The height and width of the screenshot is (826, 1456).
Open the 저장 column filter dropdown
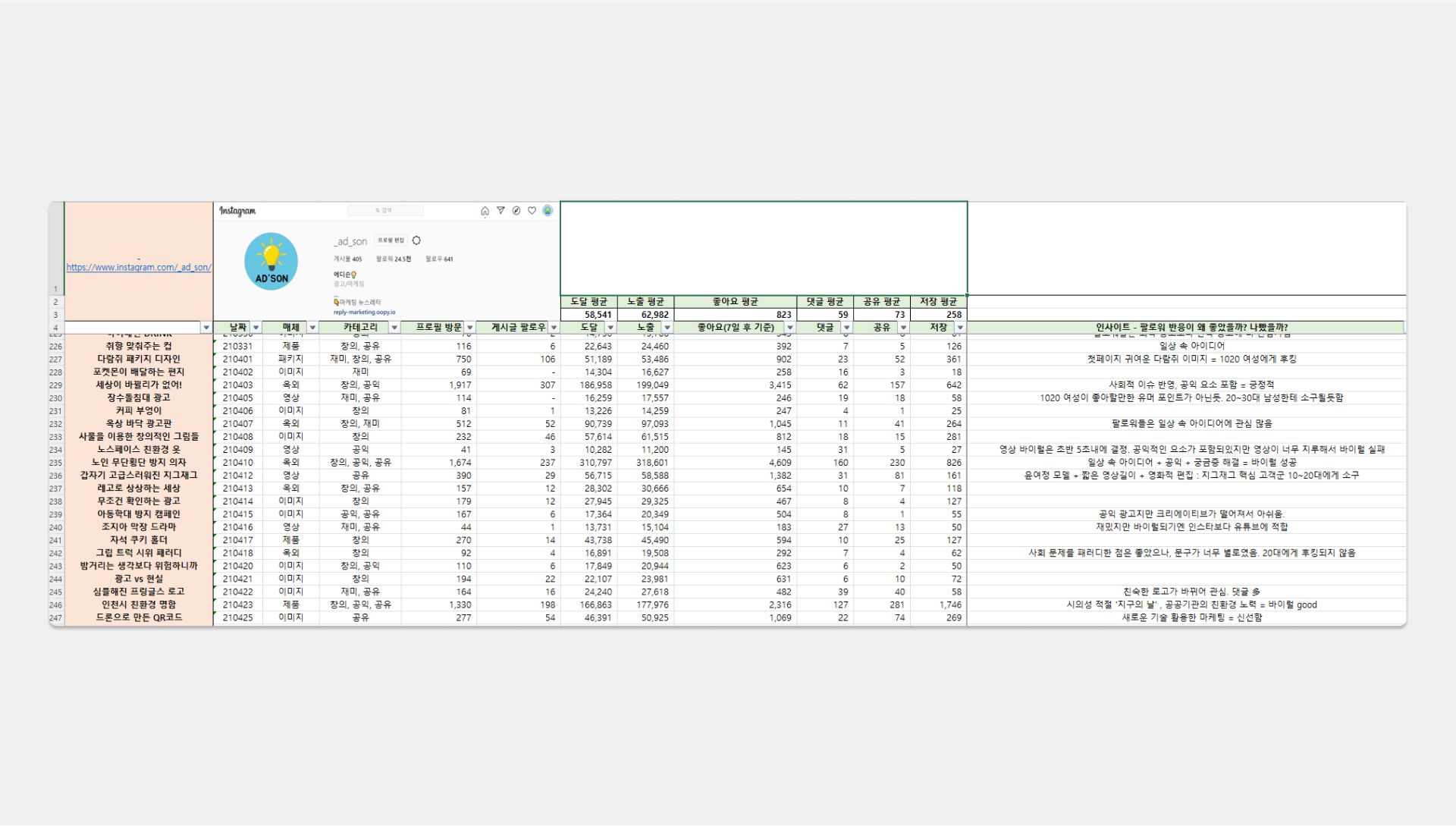(960, 328)
